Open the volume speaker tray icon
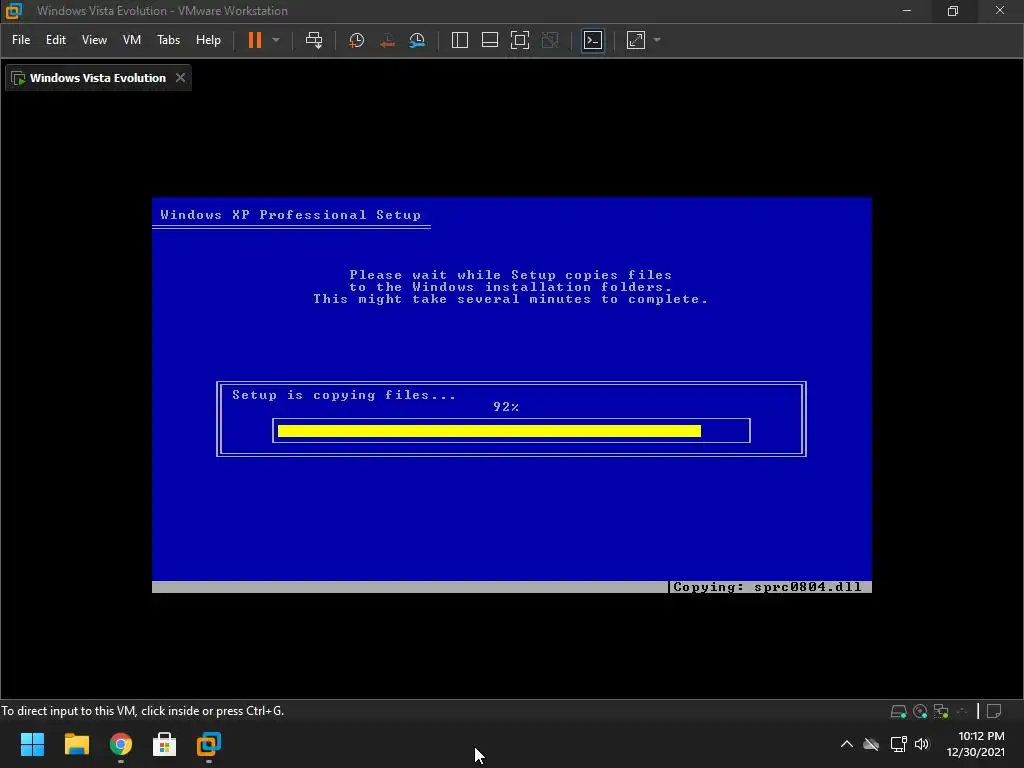Image resolution: width=1024 pixels, height=768 pixels. click(922, 744)
